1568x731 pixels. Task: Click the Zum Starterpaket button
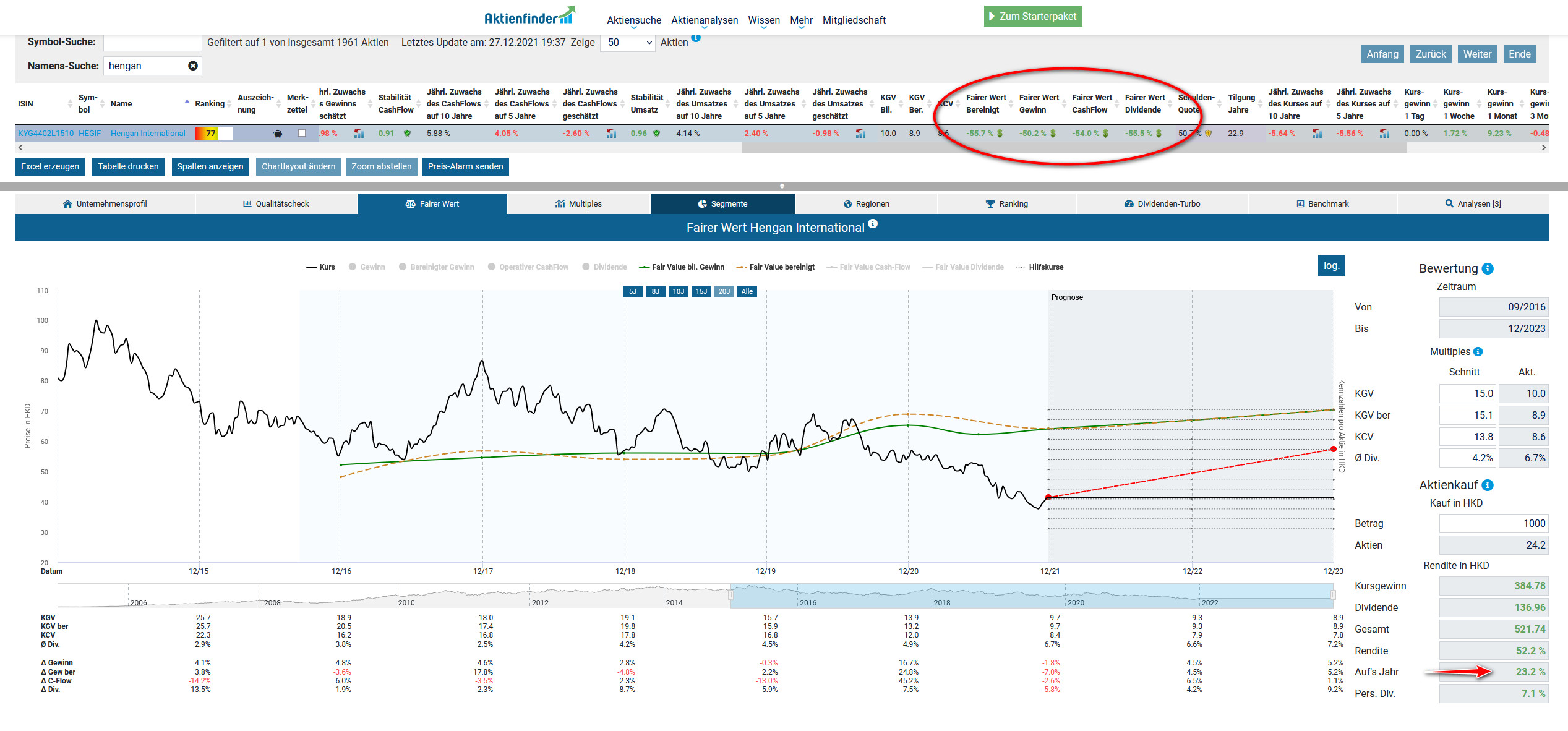(1033, 17)
